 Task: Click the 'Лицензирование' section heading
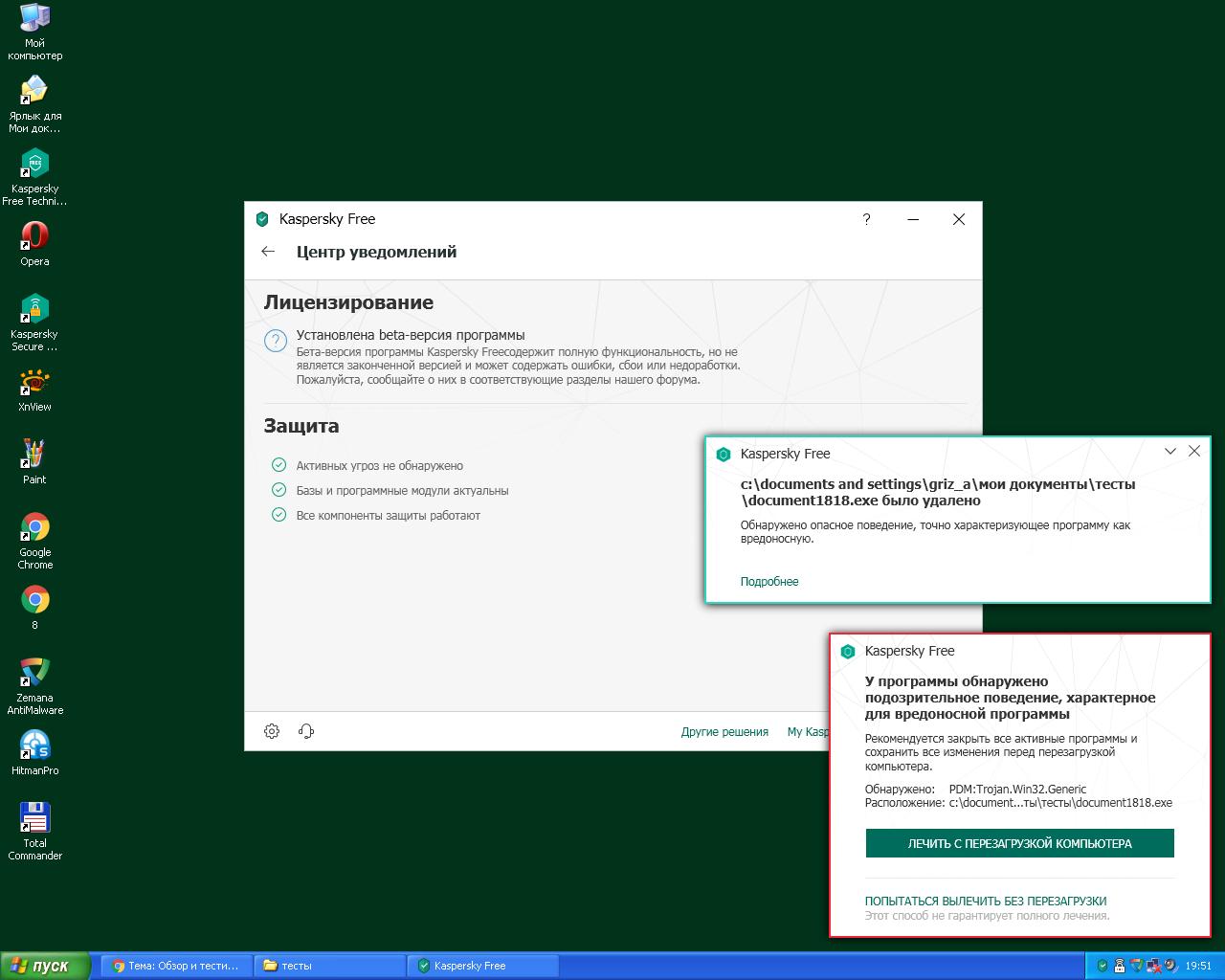348,302
